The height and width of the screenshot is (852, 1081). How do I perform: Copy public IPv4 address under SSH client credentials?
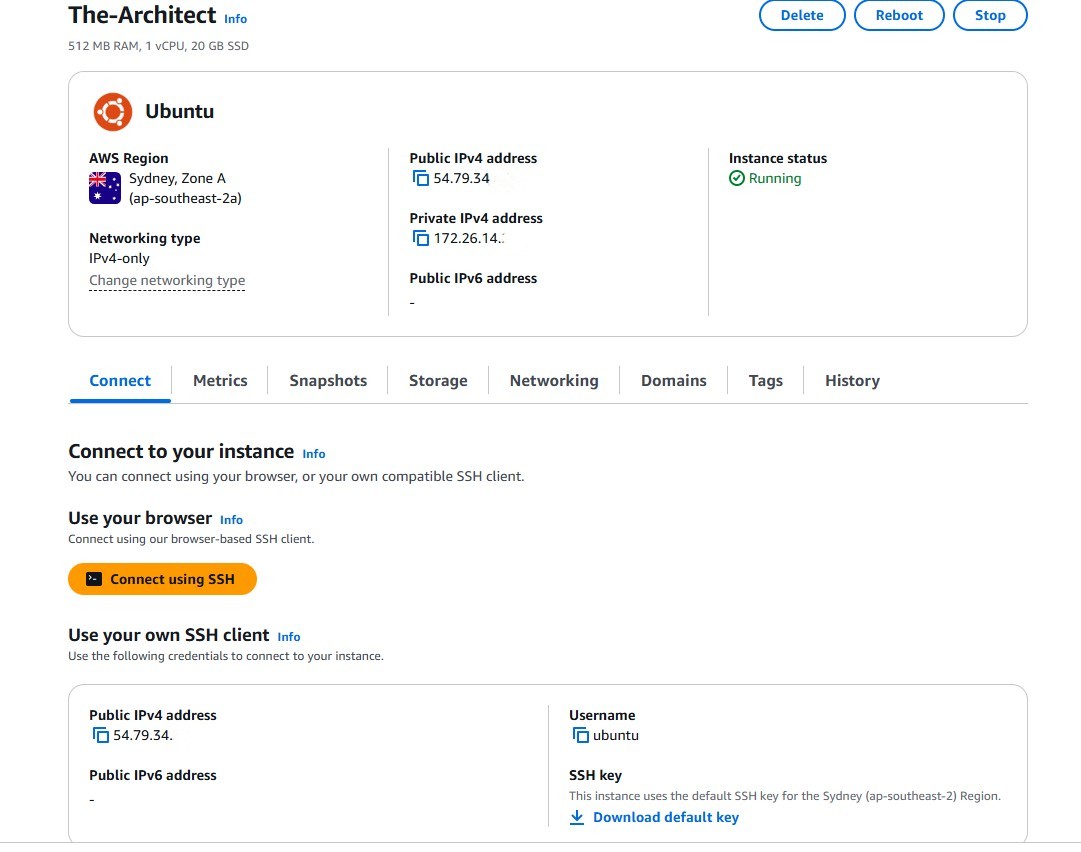pyautogui.click(x=100, y=736)
